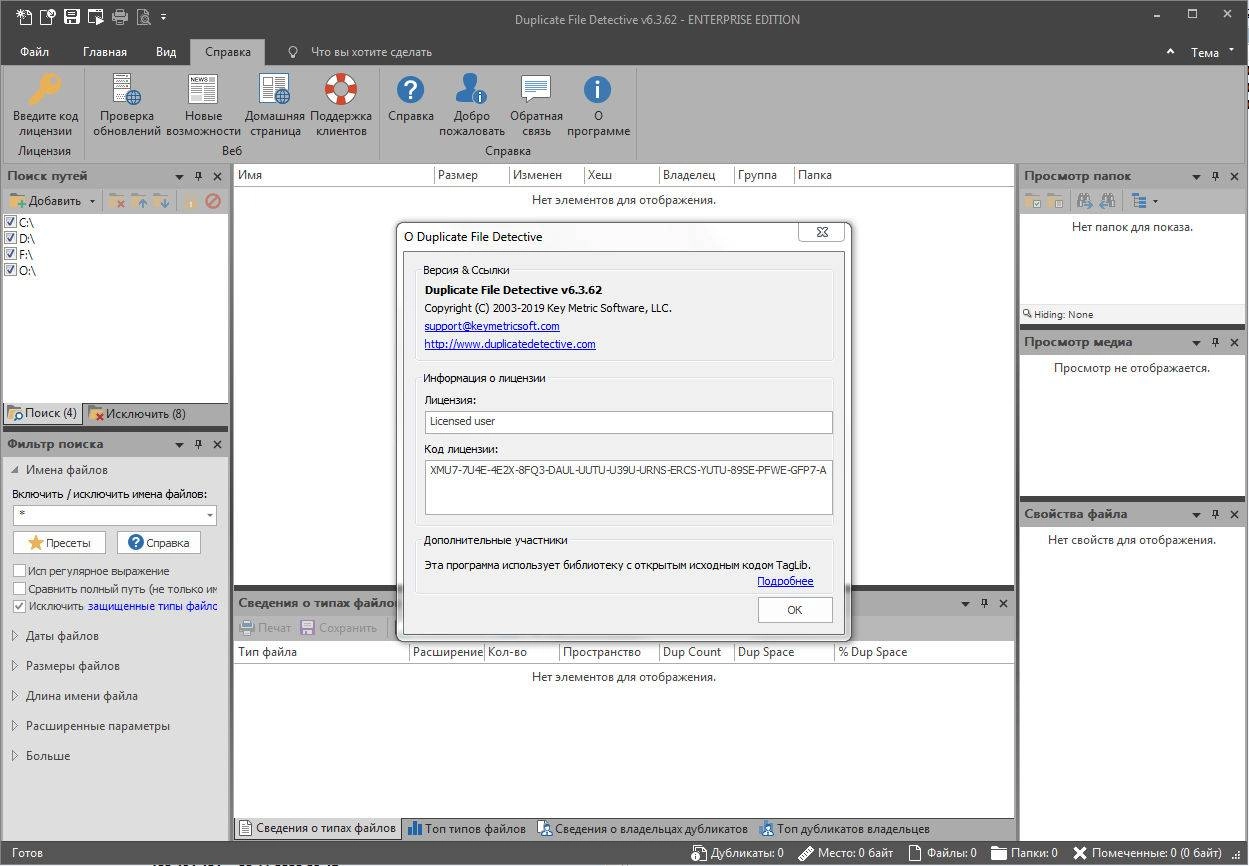Screen dimensions: 1249x866
Task: Expand the Размеры файлов section
Action: [x=15, y=666]
